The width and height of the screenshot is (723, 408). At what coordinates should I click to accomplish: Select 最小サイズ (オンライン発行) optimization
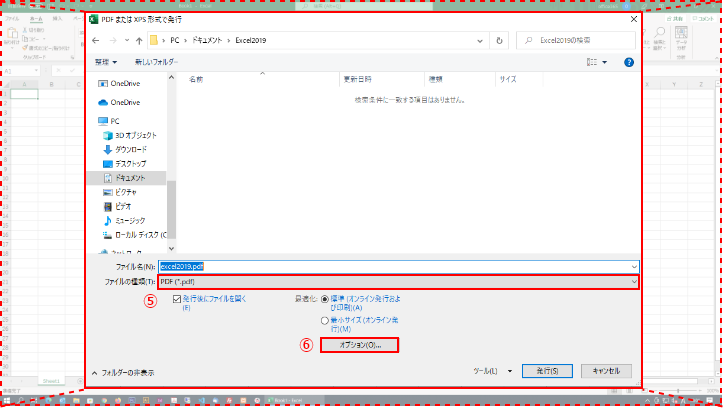click(x=325, y=320)
